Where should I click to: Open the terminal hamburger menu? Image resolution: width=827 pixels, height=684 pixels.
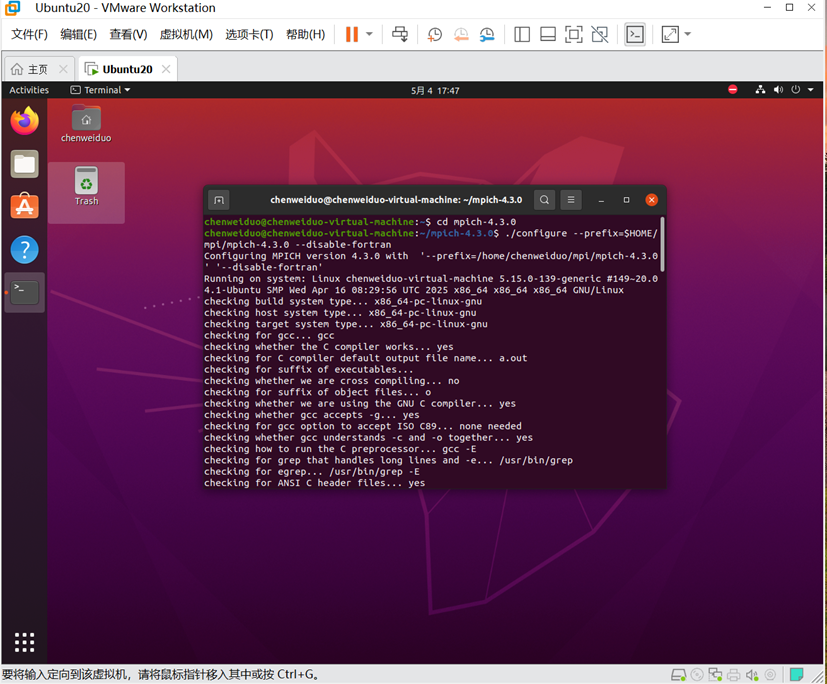tap(571, 200)
